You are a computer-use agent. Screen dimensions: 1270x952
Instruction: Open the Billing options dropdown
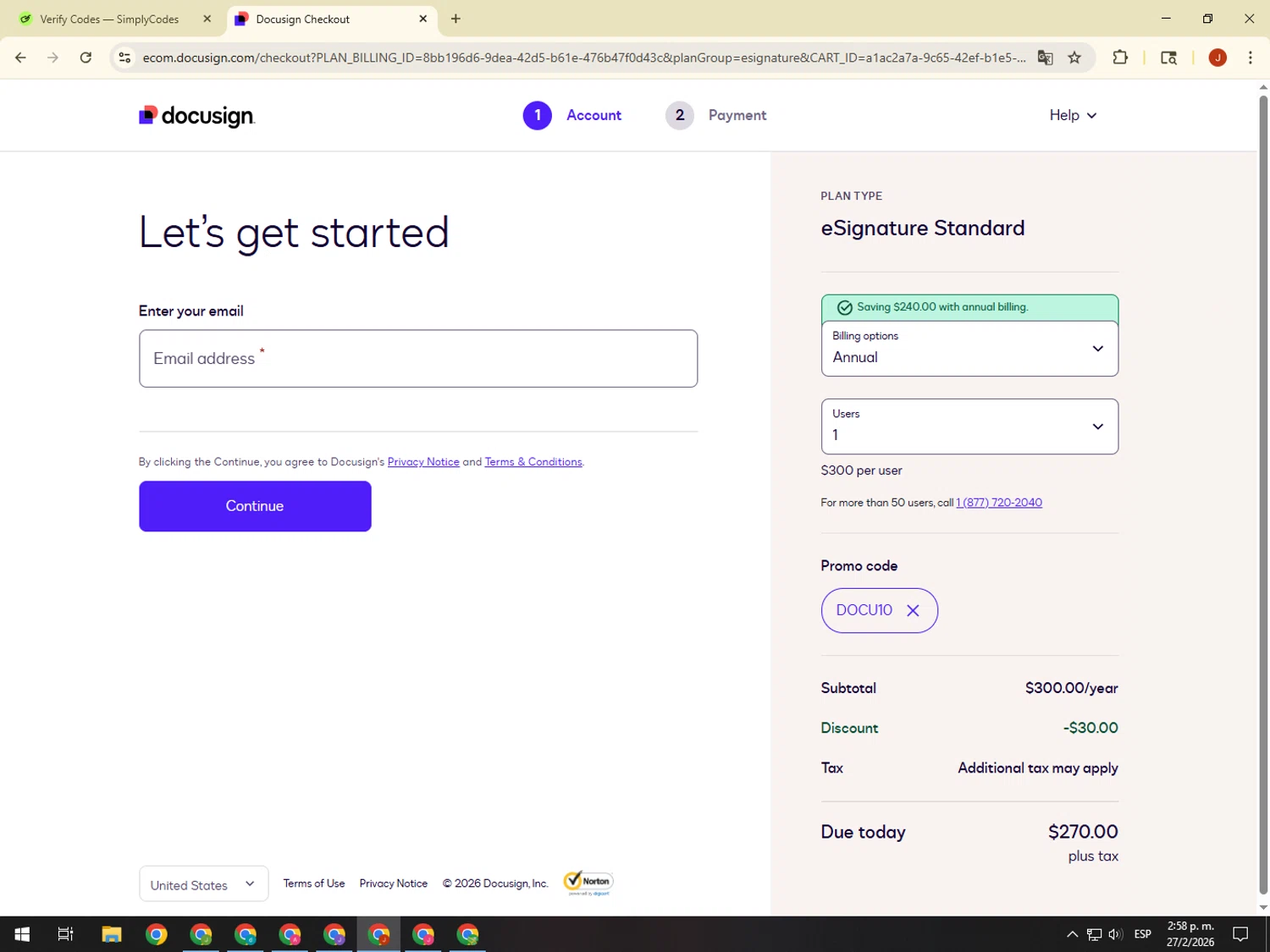pyautogui.click(x=969, y=349)
